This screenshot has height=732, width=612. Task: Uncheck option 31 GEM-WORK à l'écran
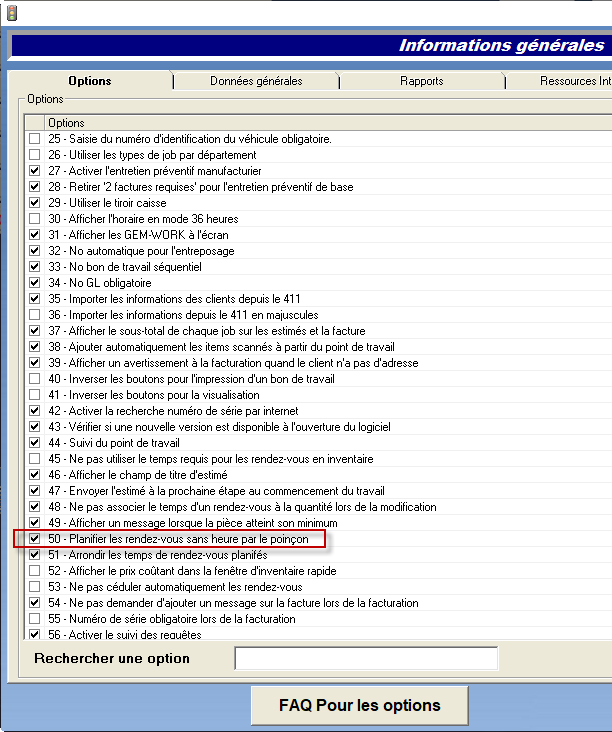[35, 234]
